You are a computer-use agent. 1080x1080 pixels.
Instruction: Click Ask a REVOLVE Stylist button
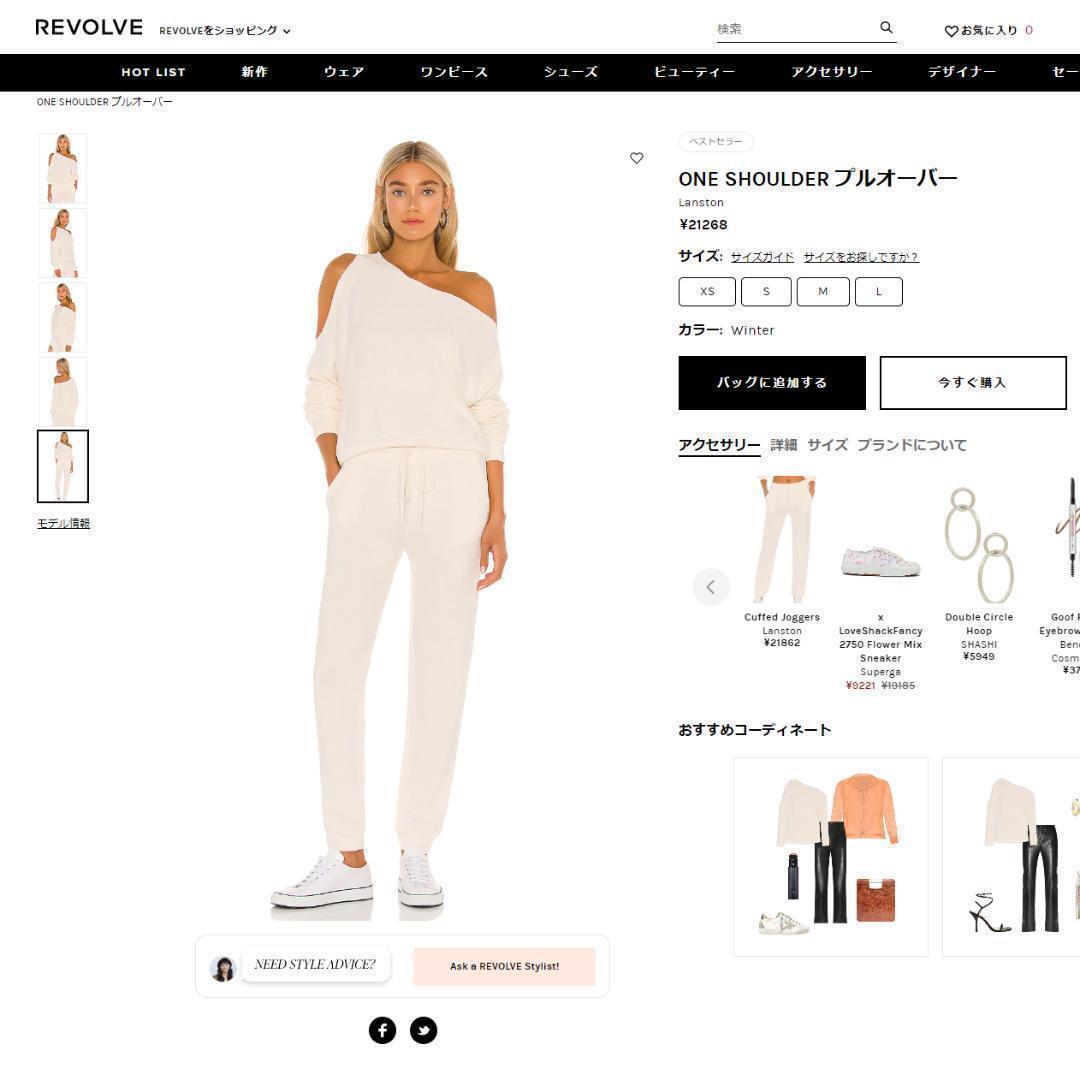(504, 966)
